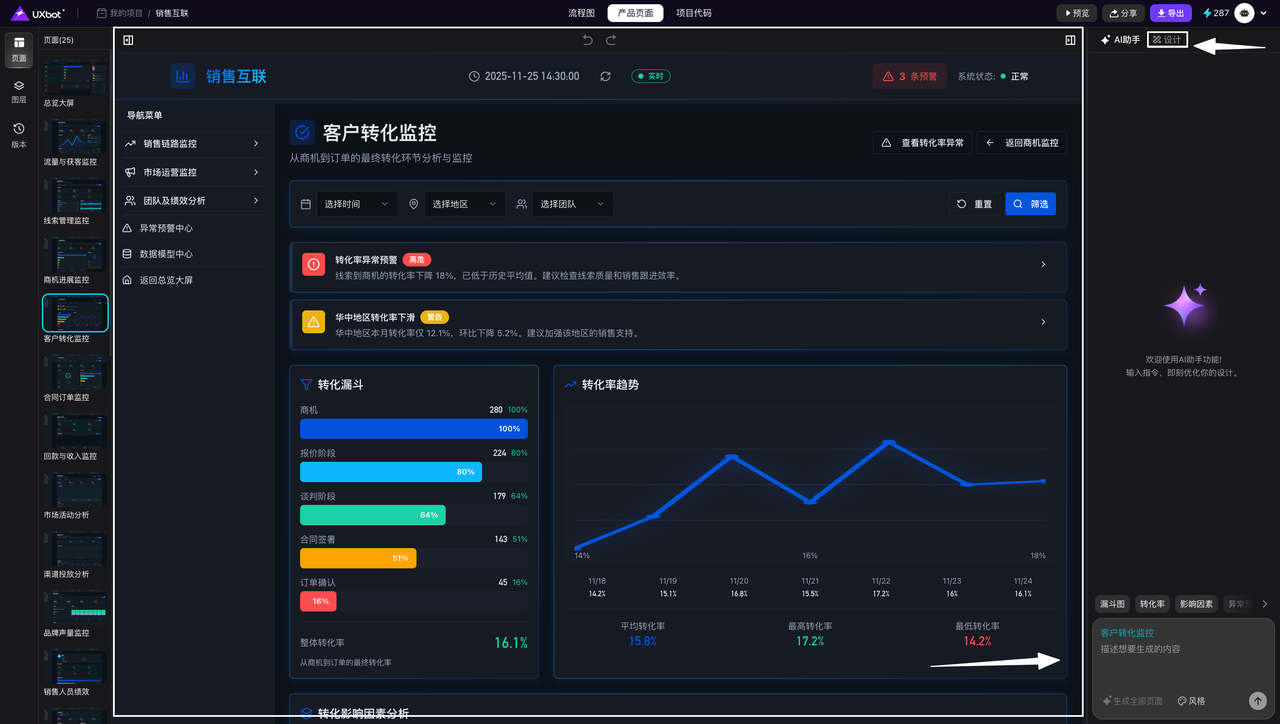The image size is (1280, 724).
Task: Click the 筛选 filter button
Action: coord(1030,204)
